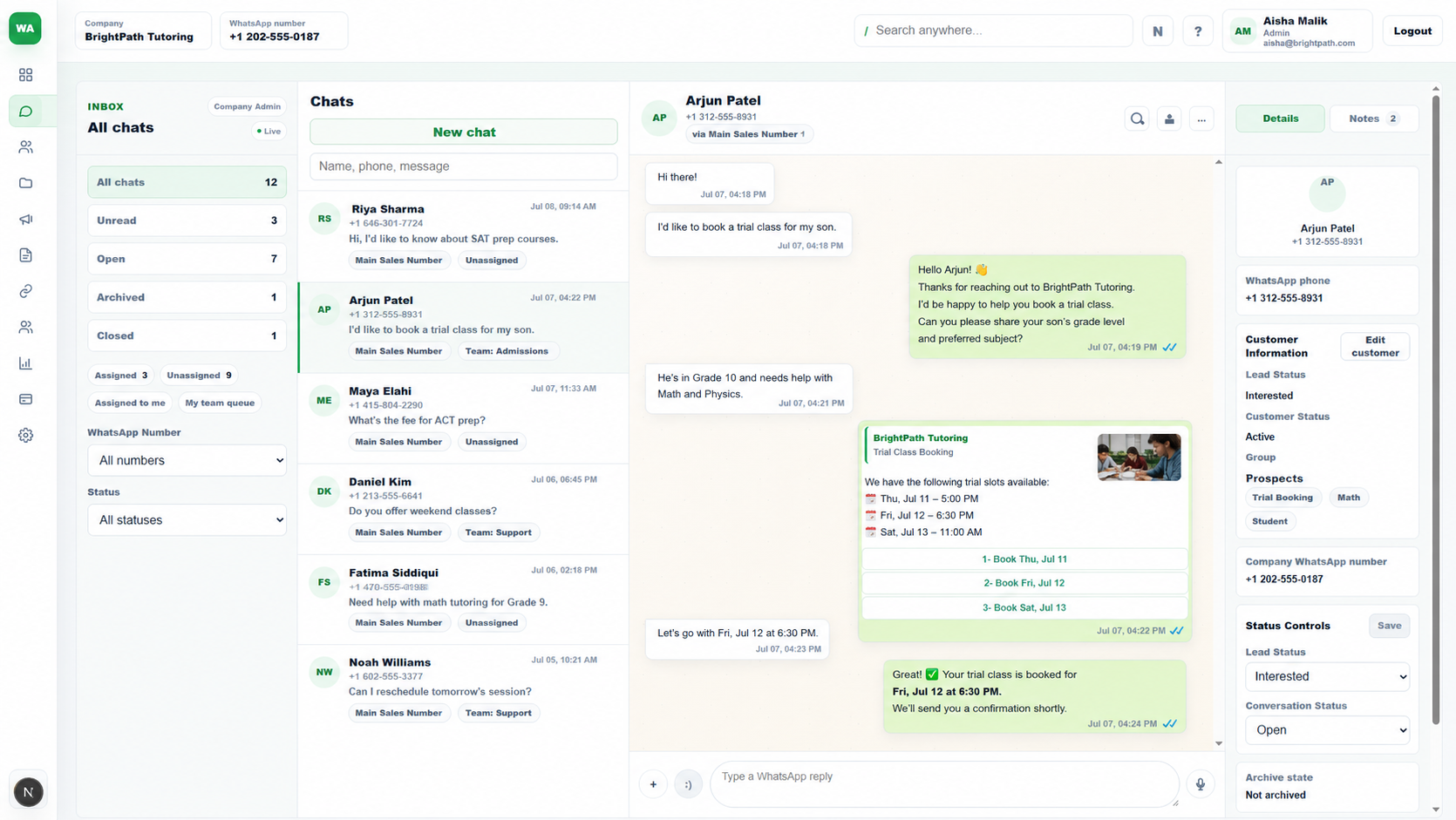Toggle the Unassigned filter chip
1456x820 pixels.
199,376
